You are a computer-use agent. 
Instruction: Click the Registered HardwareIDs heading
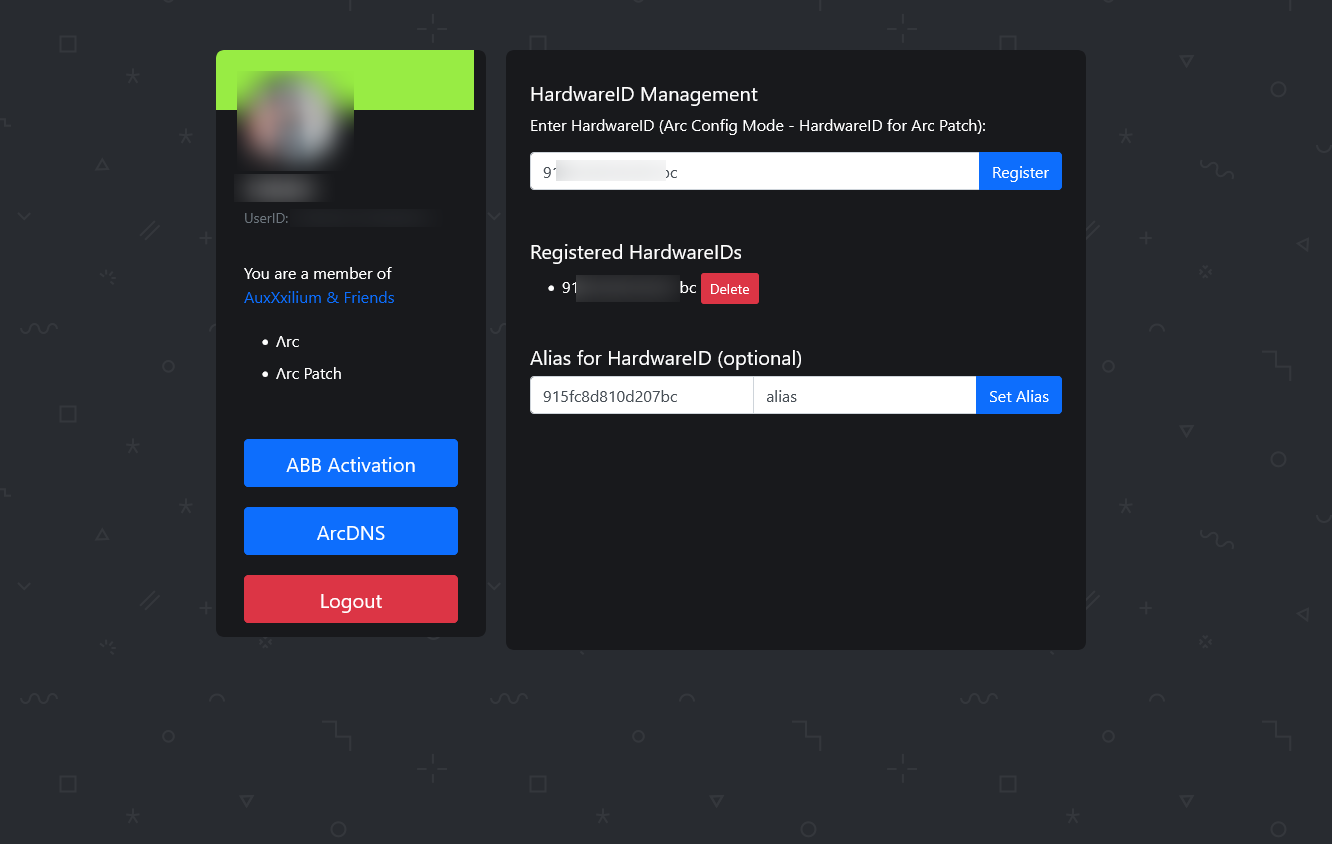(x=635, y=252)
